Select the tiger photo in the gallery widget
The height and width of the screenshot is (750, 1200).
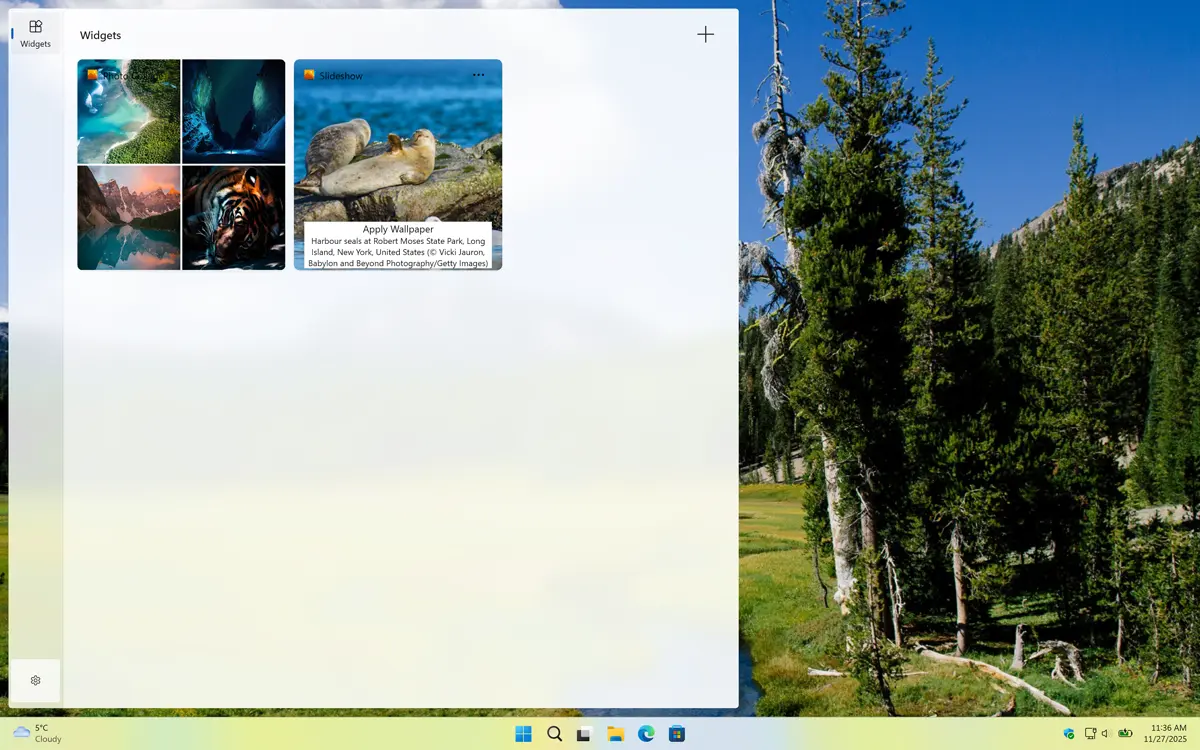tap(233, 217)
